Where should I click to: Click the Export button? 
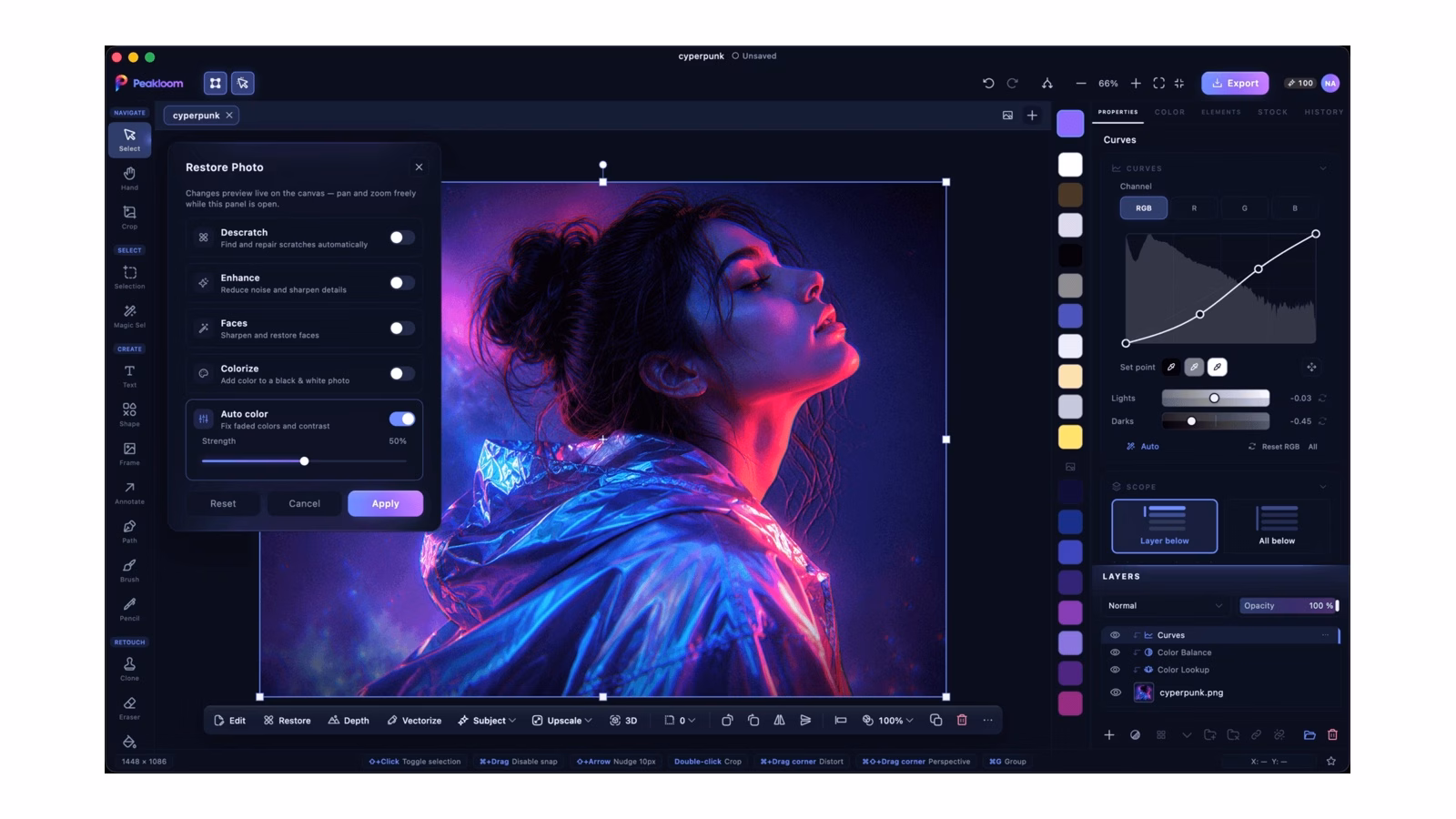pos(1235,83)
